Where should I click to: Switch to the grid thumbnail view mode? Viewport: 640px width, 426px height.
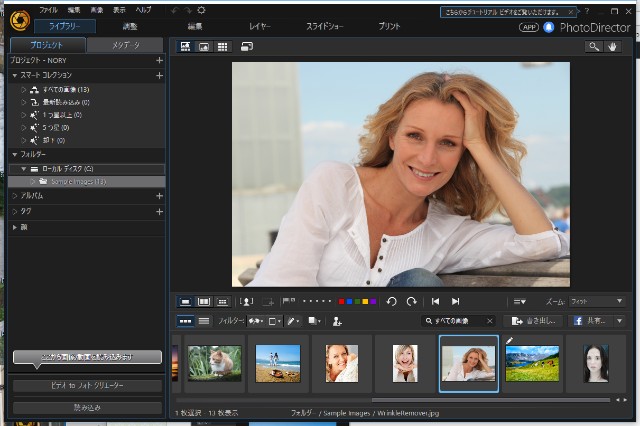pyautogui.click(x=222, y=46)
